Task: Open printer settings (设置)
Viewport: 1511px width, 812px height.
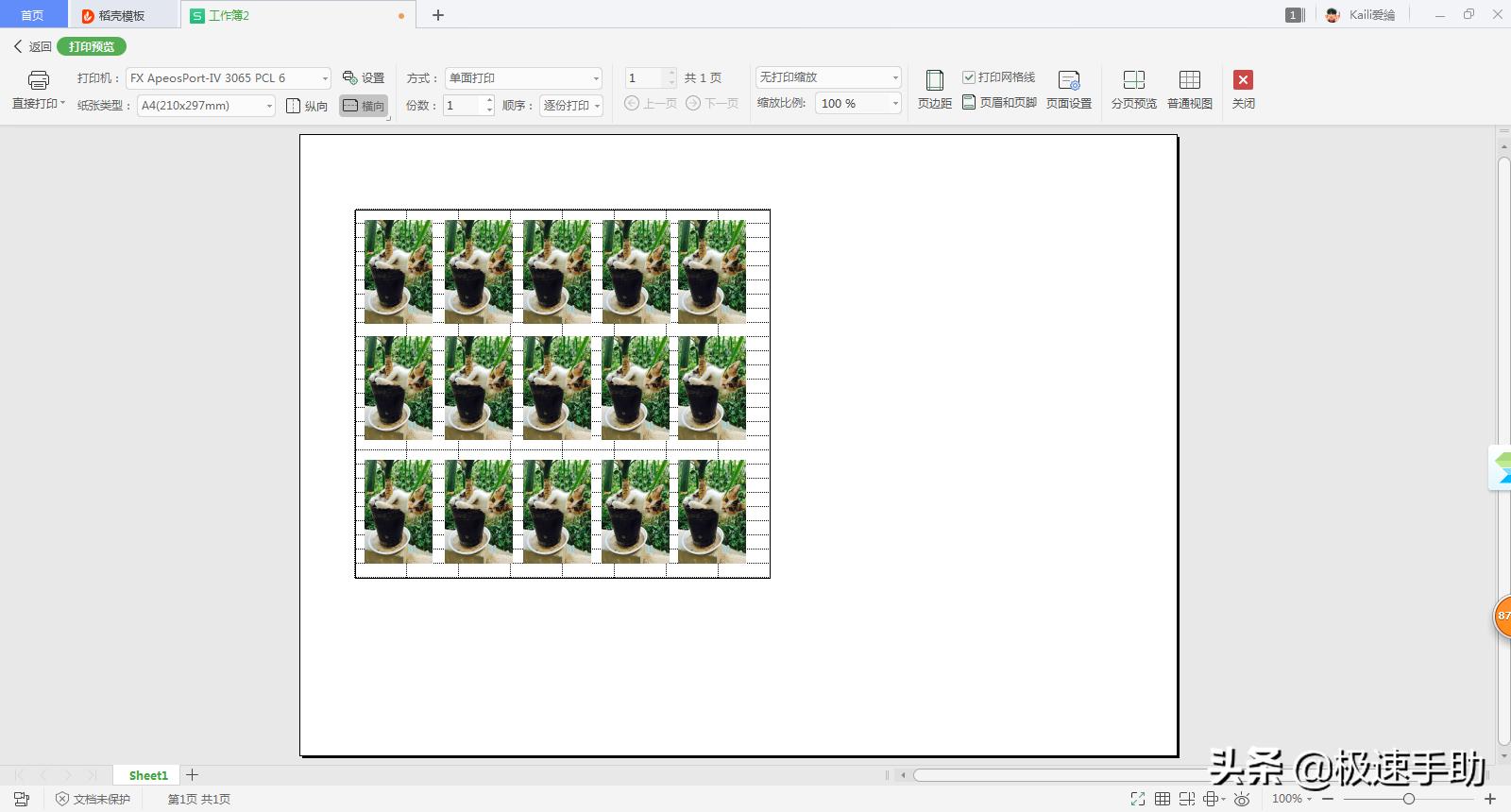Action: [364, 78]
